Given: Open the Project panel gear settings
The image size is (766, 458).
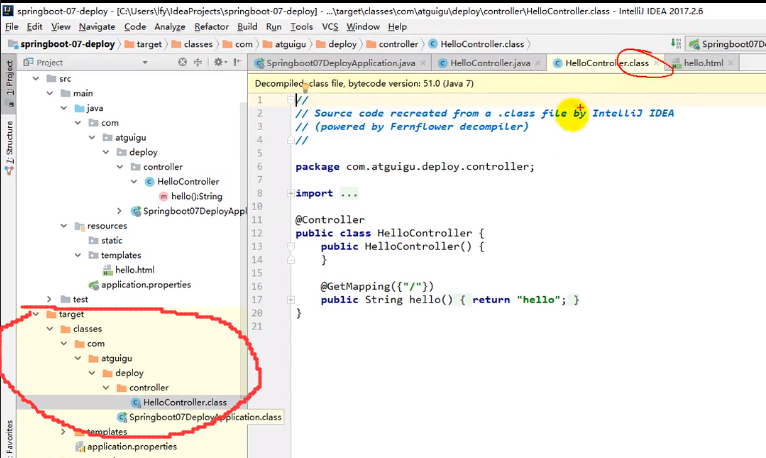Looking at the screenshot, I should click(x=218, y=62).
